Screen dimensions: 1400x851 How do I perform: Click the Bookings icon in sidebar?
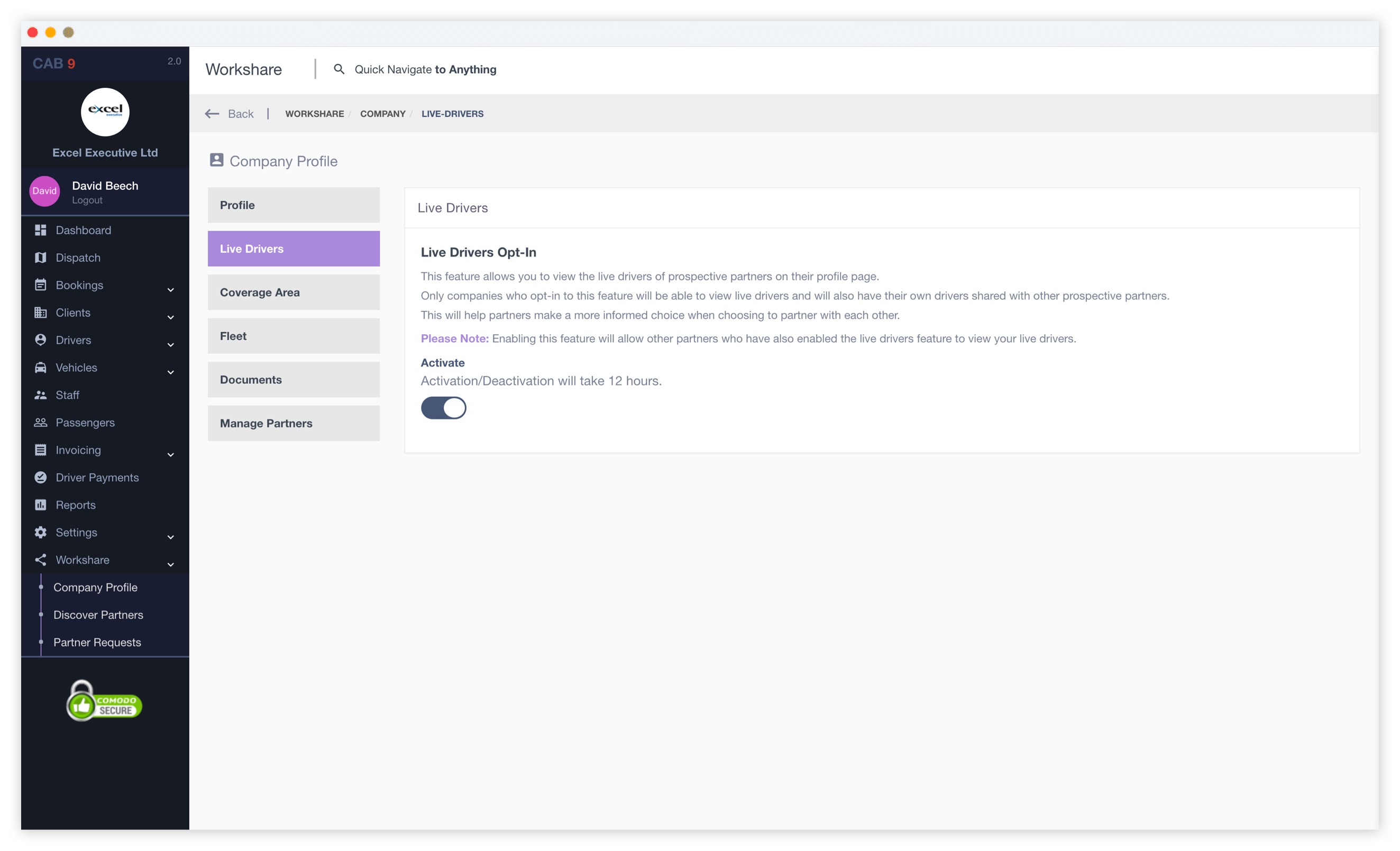[39, 285]
